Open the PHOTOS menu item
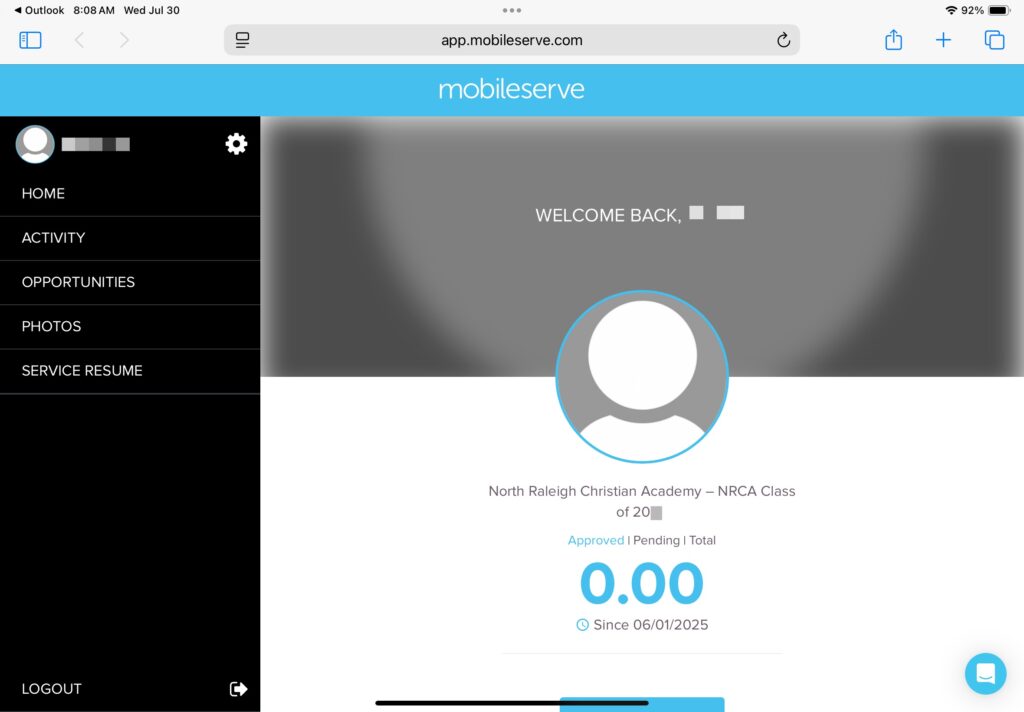1024x712 pixels. pos(130,327)
